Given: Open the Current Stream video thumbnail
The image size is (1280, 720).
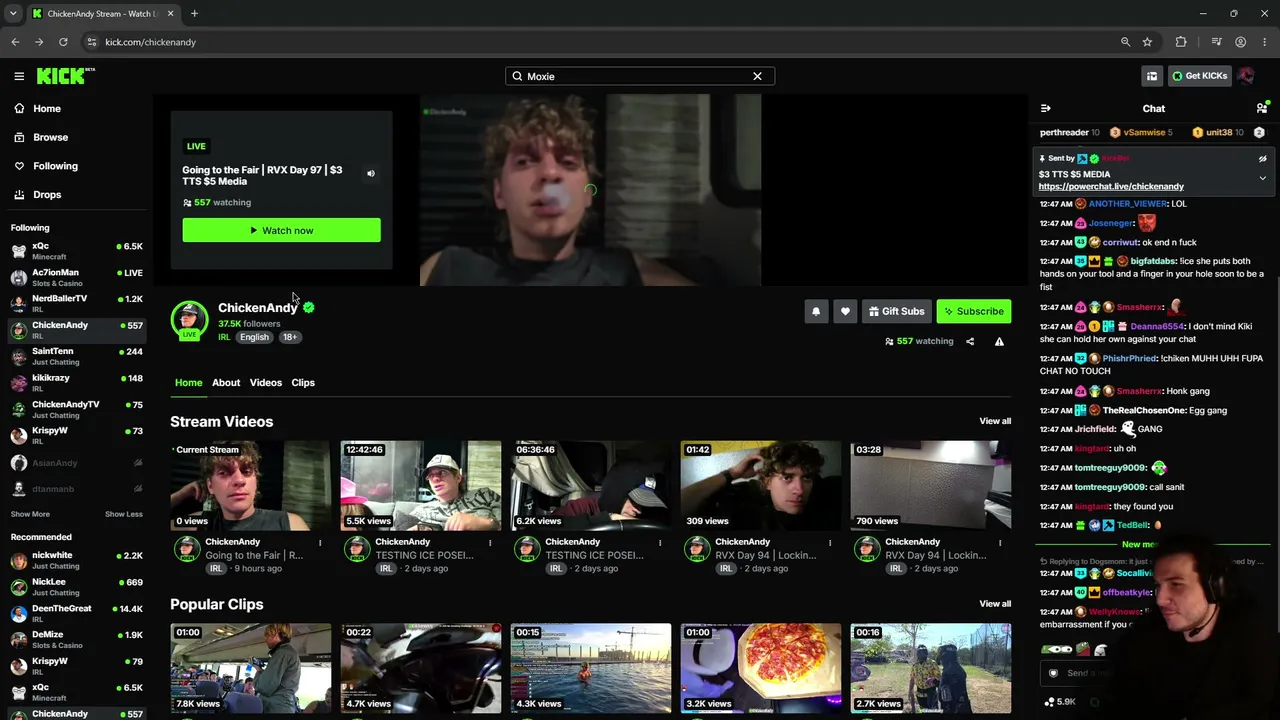Looking at the screenshot, I should click(250, 486).
